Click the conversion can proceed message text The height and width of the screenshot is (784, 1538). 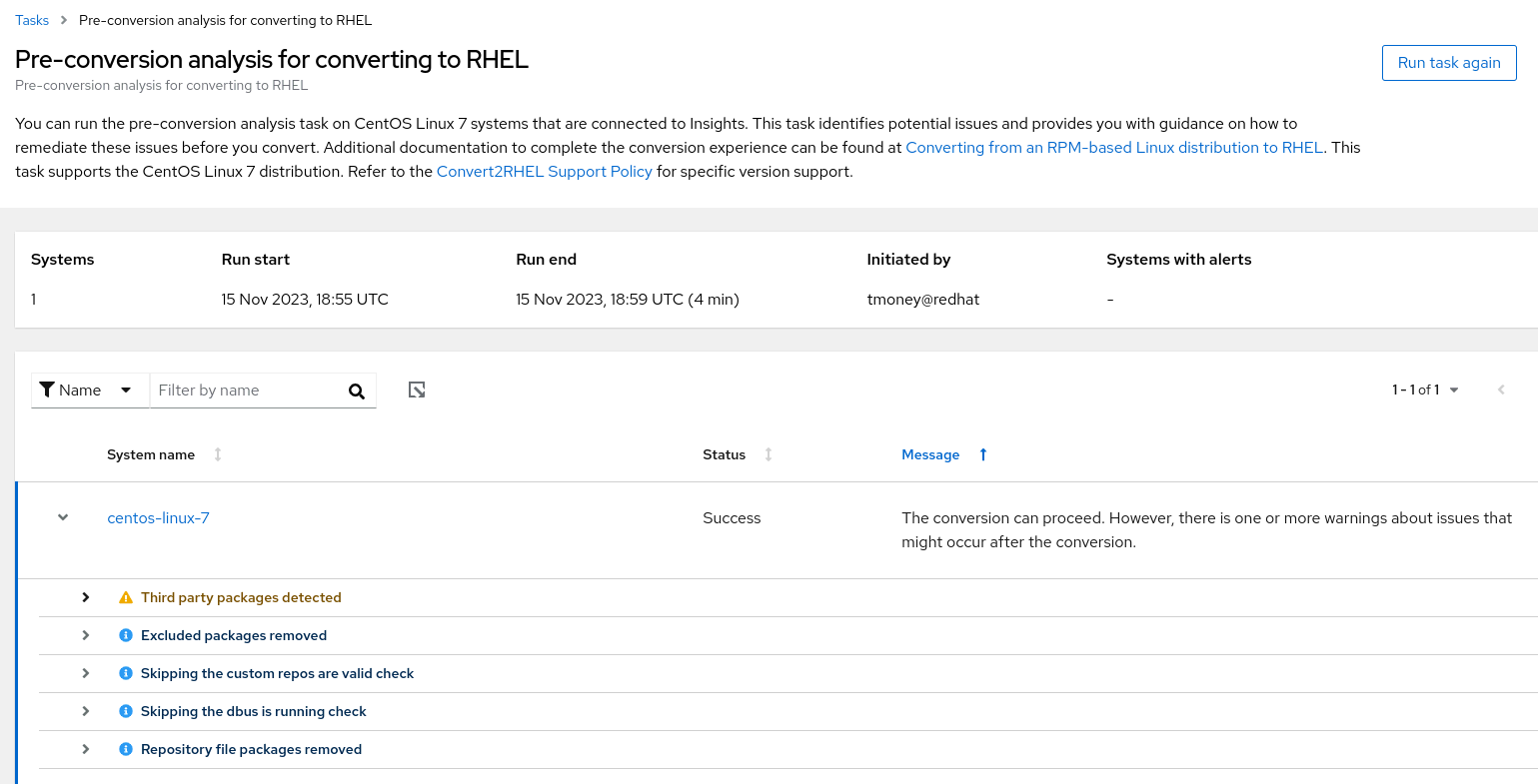click(1207, 530)
